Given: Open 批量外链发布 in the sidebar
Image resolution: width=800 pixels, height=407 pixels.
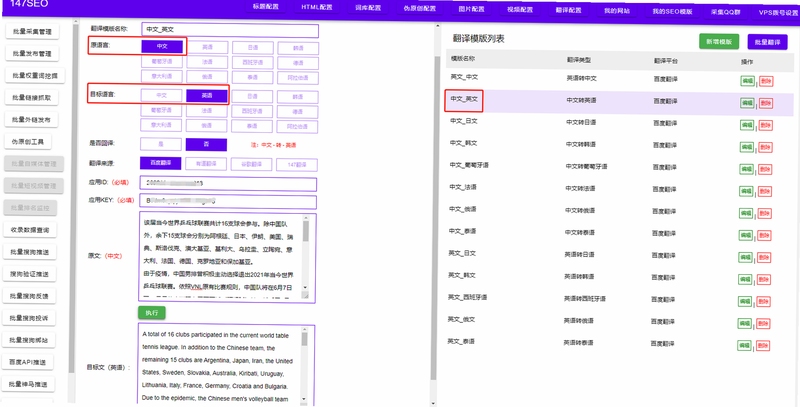Looking at the screenshot, I should pos(32,120).
